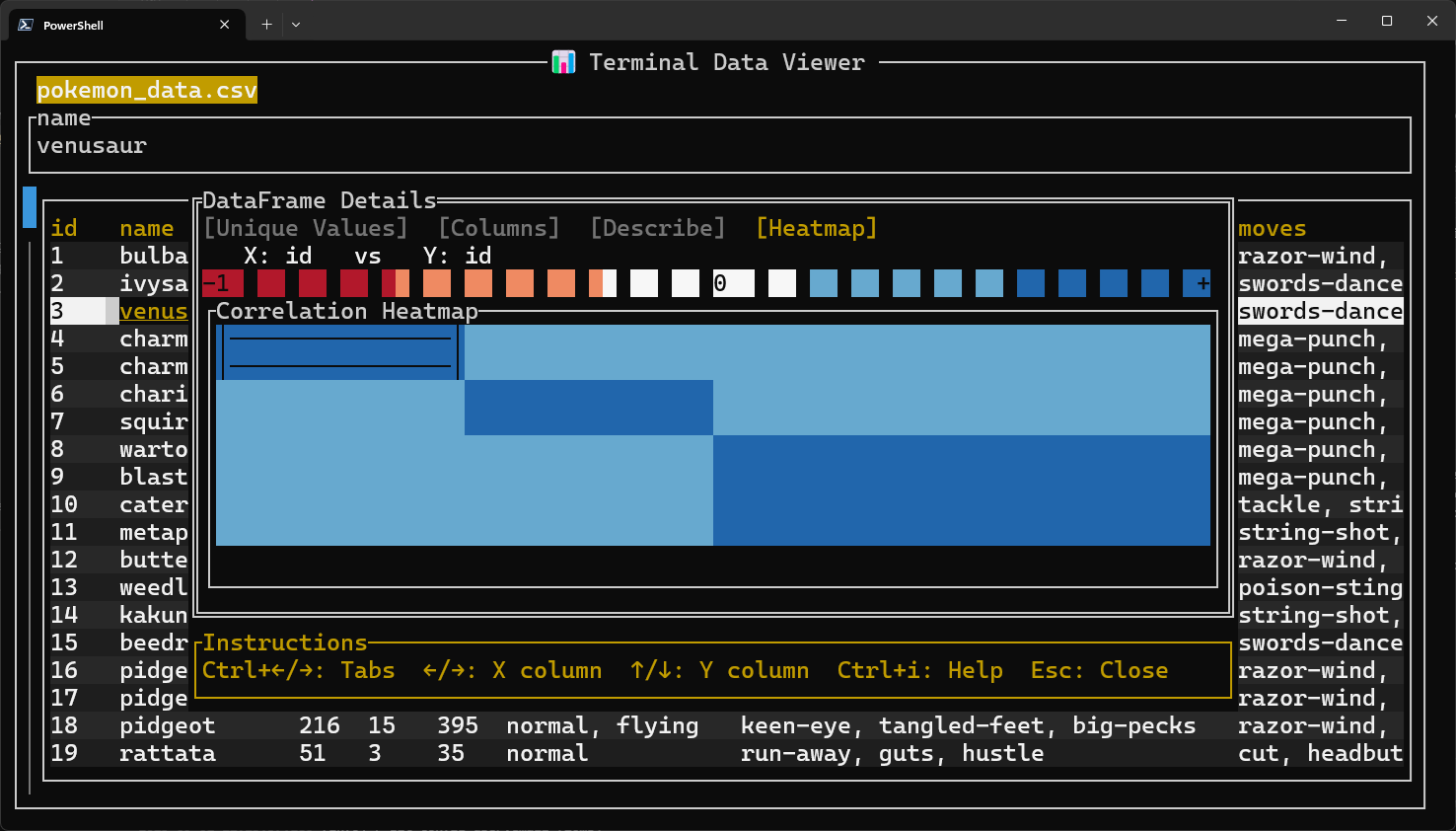Select row 13 weedl name cell

coord(154,587)
